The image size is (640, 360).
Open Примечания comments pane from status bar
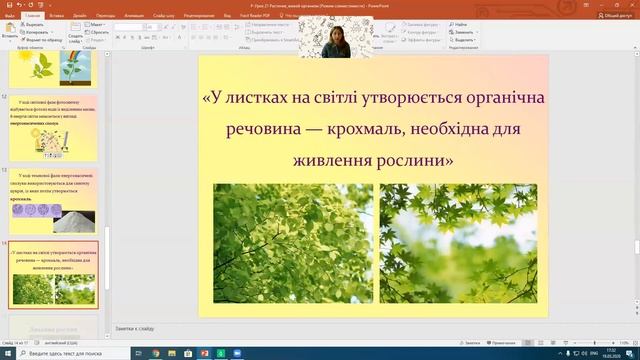click(501, 343)
